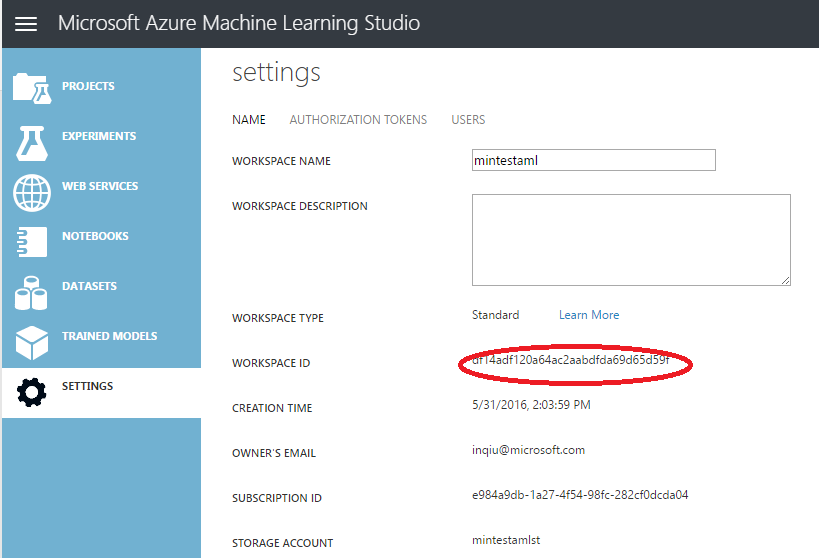
Task: Go to EXPERIMENTS in the sidebar
Action: [x=99, y=136]
